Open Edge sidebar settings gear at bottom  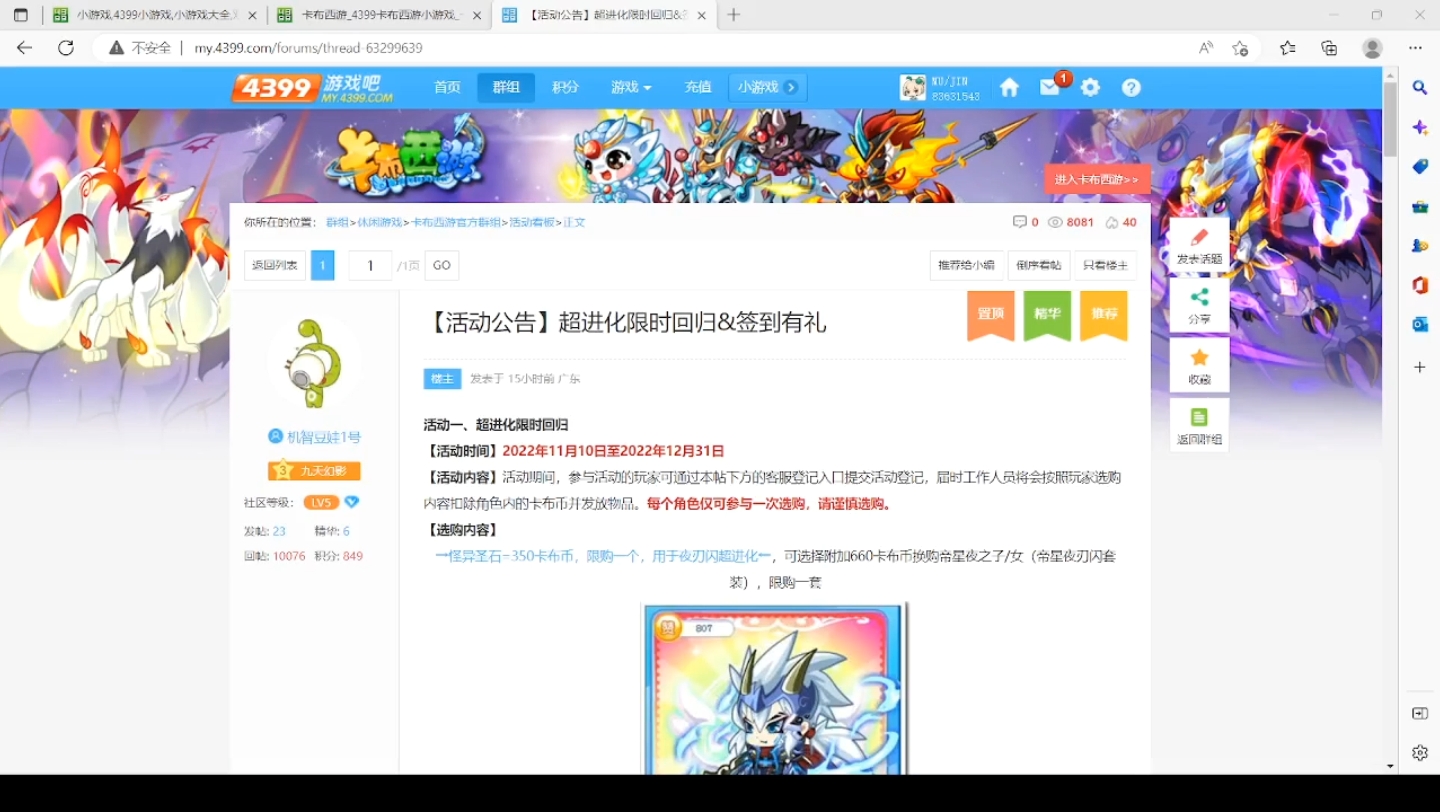tap(1420, 753)
